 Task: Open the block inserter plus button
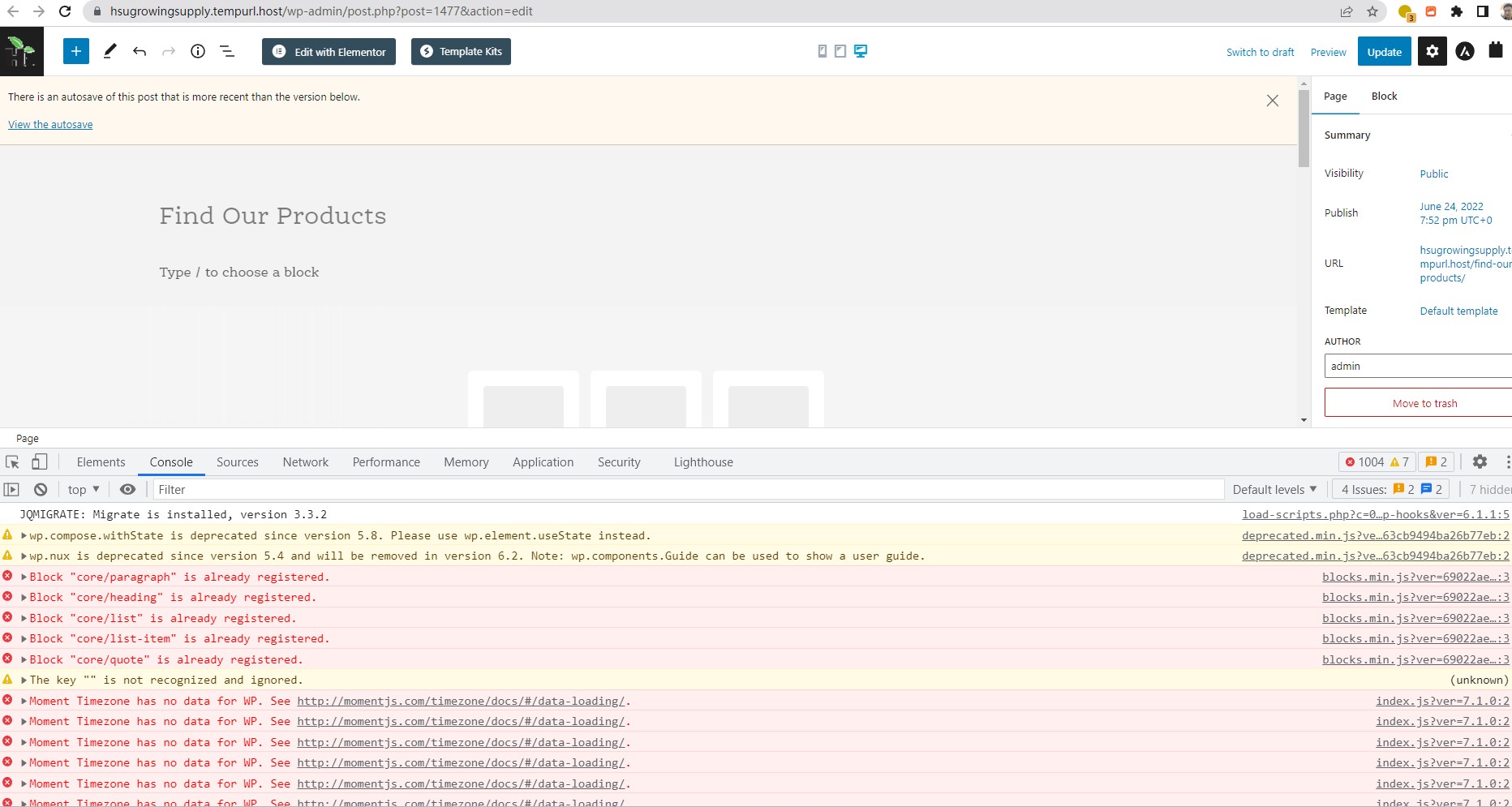click(x=76, y=51)
